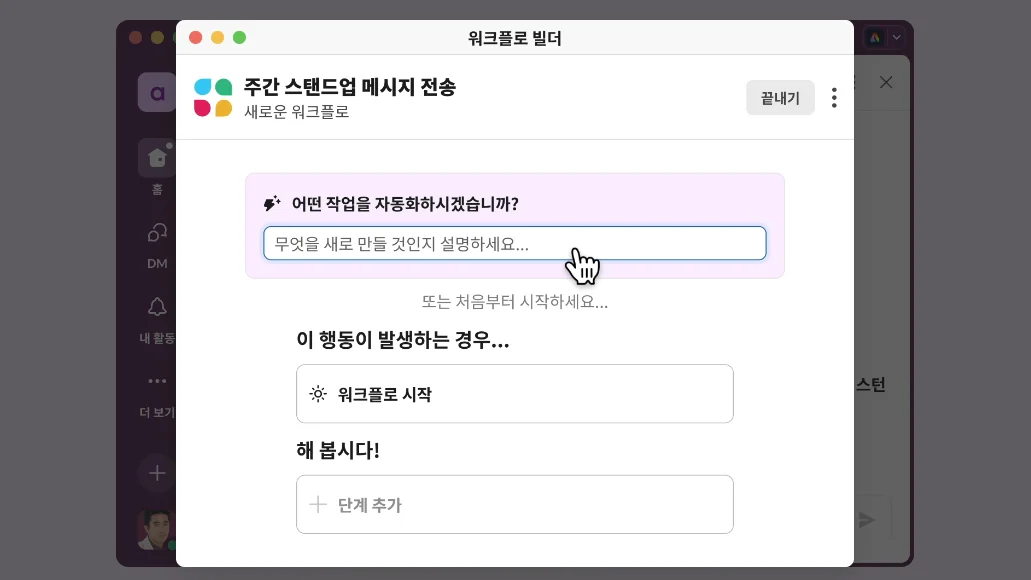Click the workflow title 주간 스탠드업 메시지 전송

pos(350,87)
